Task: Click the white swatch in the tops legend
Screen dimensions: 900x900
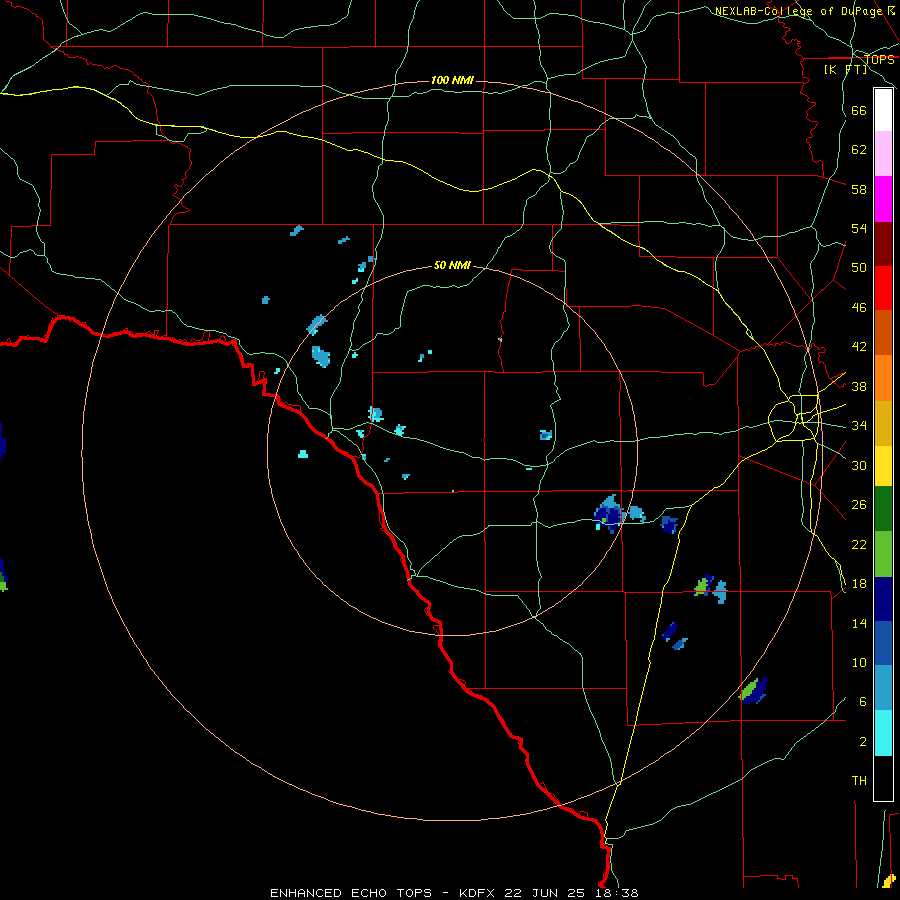Action: tap(883, 110)
